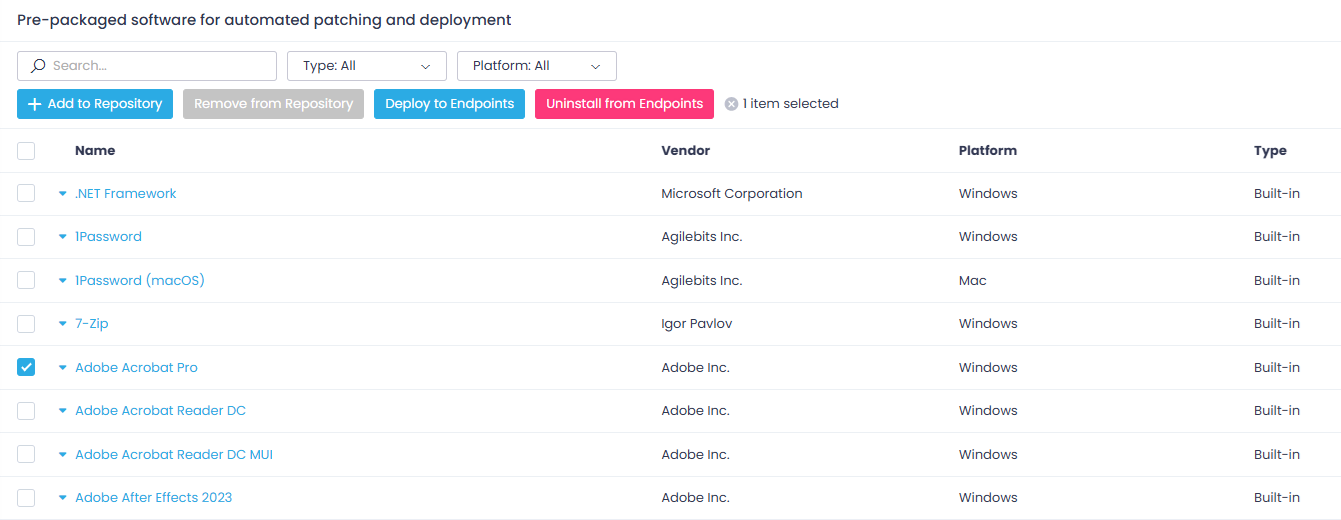Open the 7-Zip link
Screen dimensions: 1341x520
(x=92, y=324)
